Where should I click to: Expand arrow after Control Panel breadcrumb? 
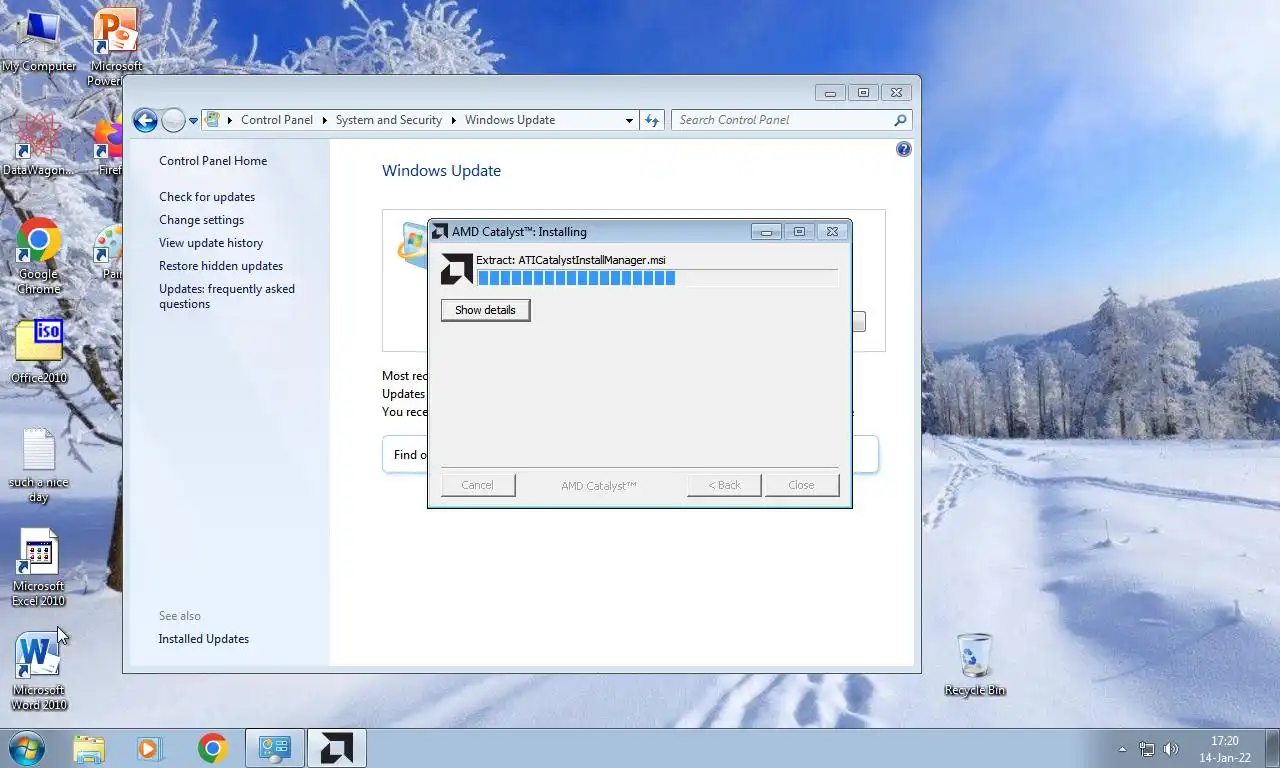tap(324, 120)
